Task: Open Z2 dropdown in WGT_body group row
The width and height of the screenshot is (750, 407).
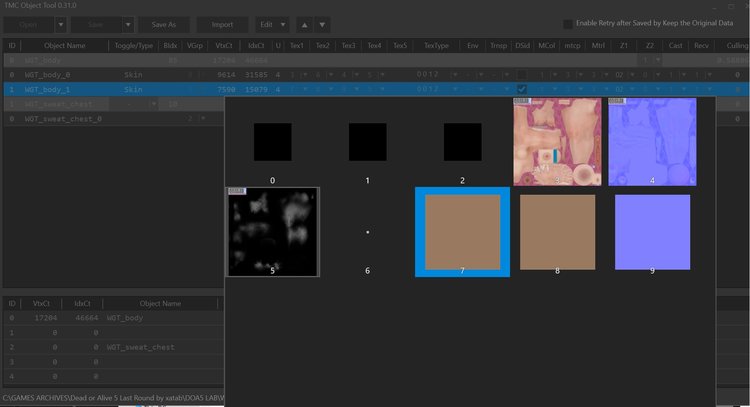Action: pyautogui.click(x=658, y=60)
